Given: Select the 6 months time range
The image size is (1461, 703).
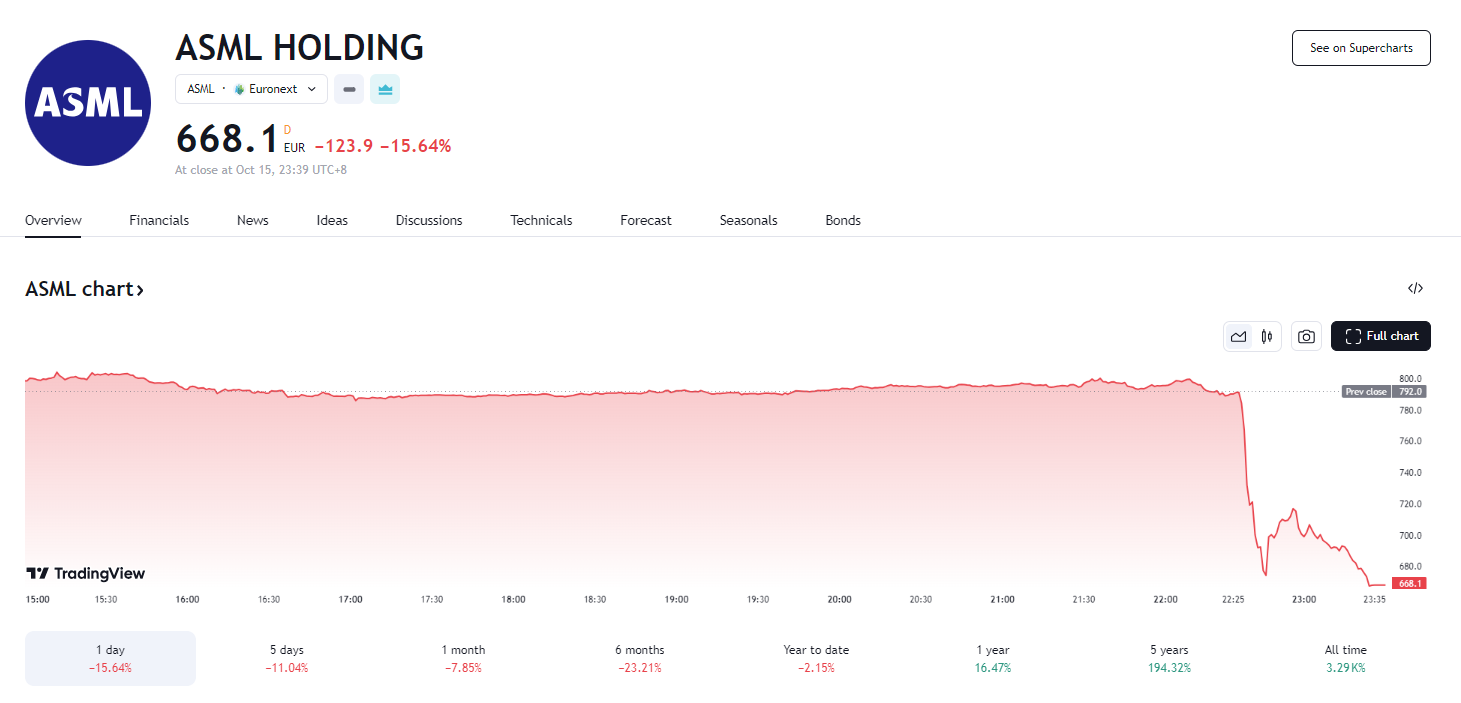Looking at the screenshot, I should coord(639,658).
